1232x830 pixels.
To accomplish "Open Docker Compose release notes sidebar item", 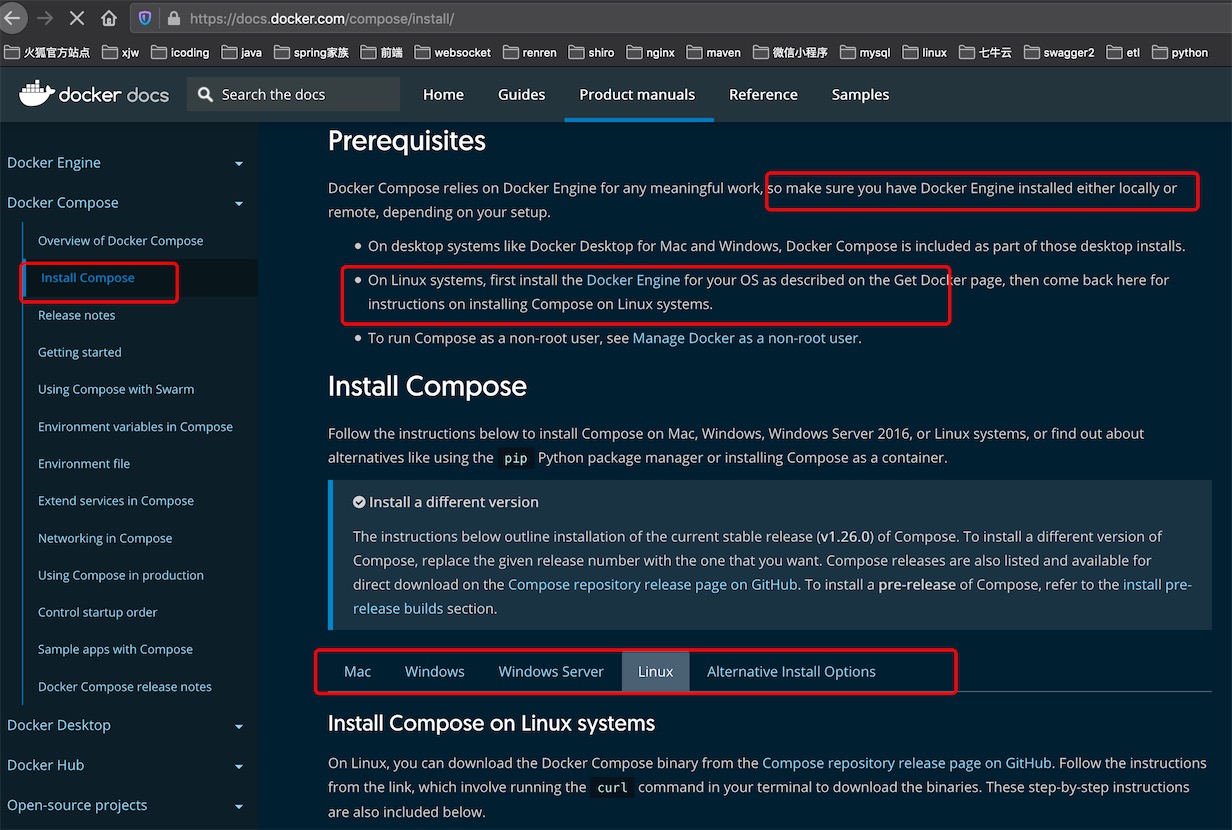I will [125, 686].
